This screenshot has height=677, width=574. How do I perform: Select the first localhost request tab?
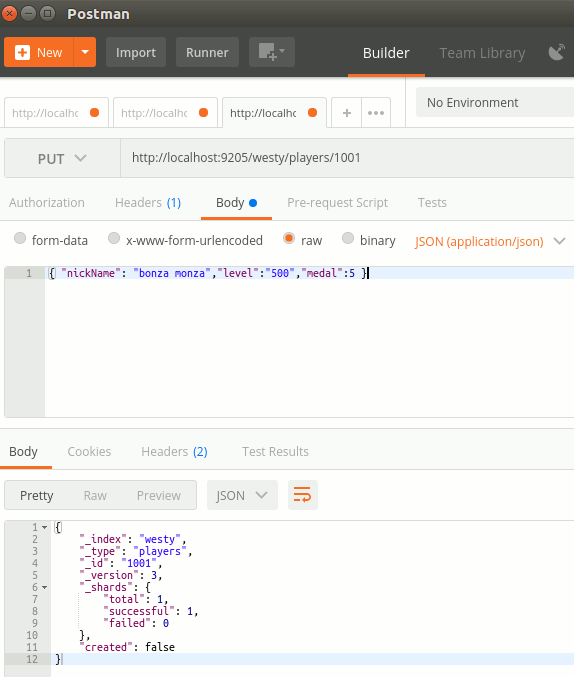[56, 113]
